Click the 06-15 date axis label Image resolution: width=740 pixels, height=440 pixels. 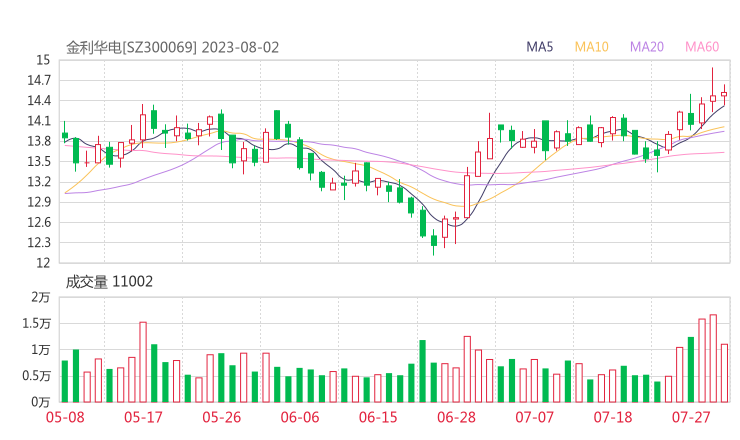378,417
